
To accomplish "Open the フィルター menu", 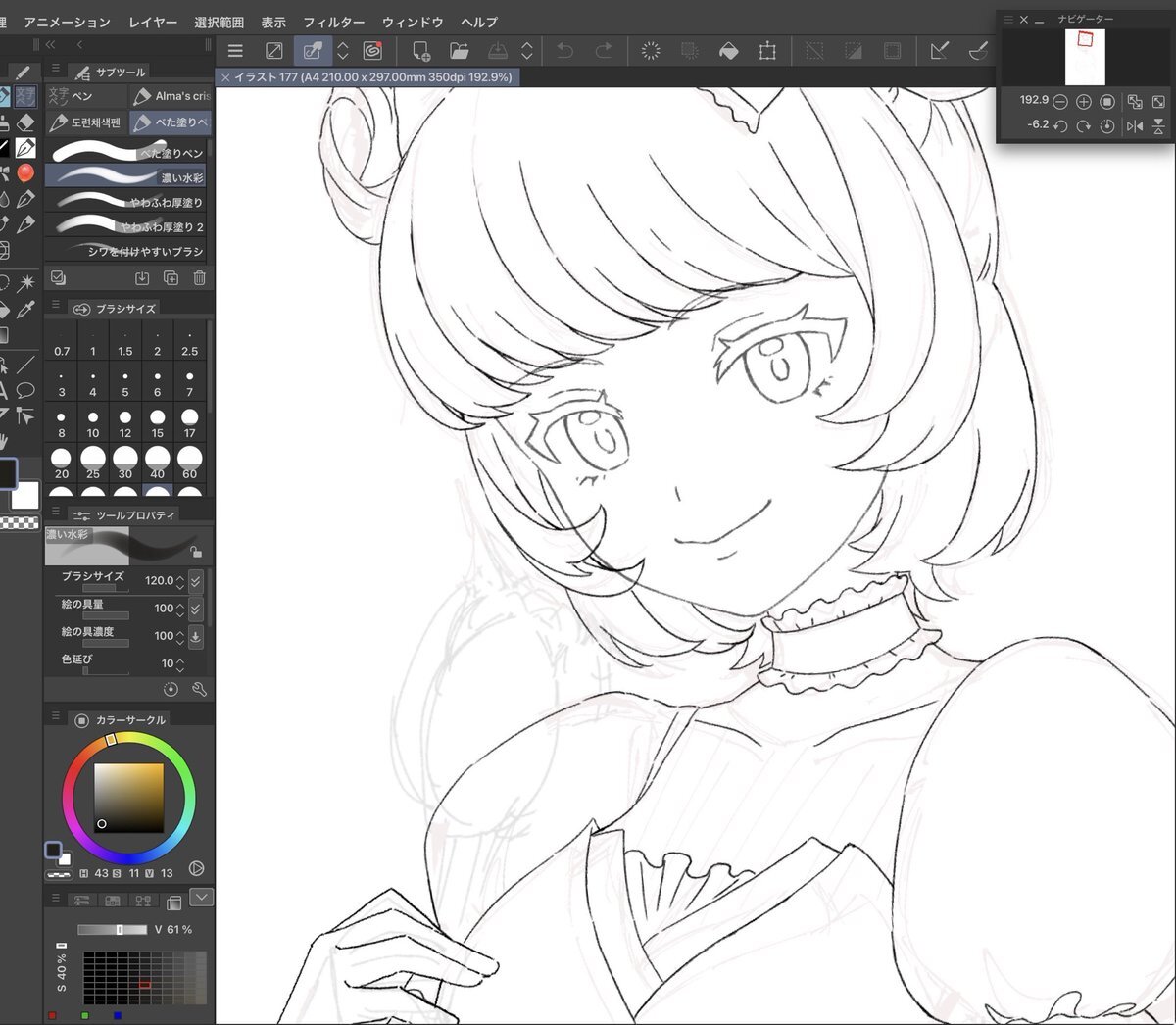I will click(333, 22).
